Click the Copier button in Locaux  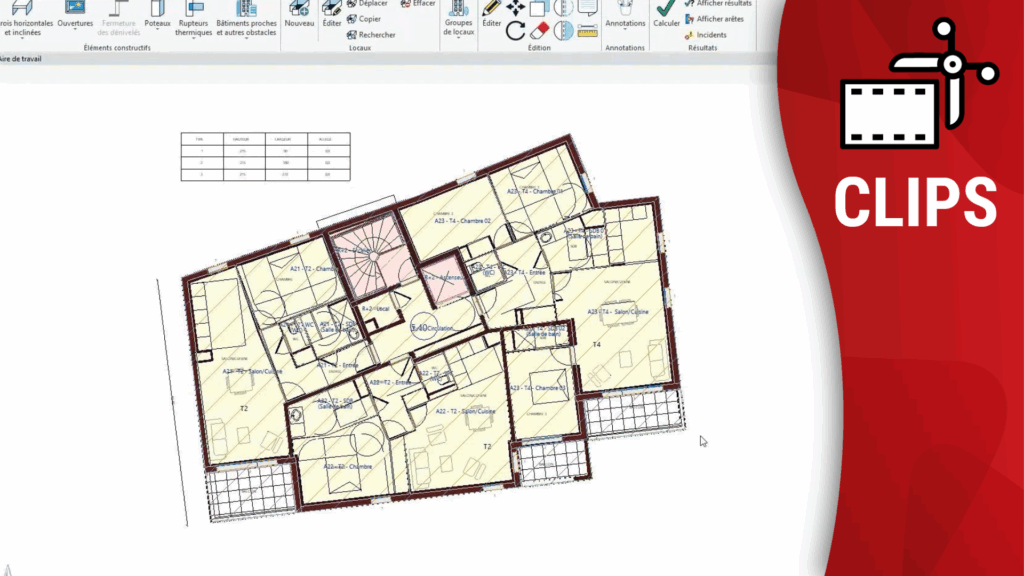click(369, 19)
